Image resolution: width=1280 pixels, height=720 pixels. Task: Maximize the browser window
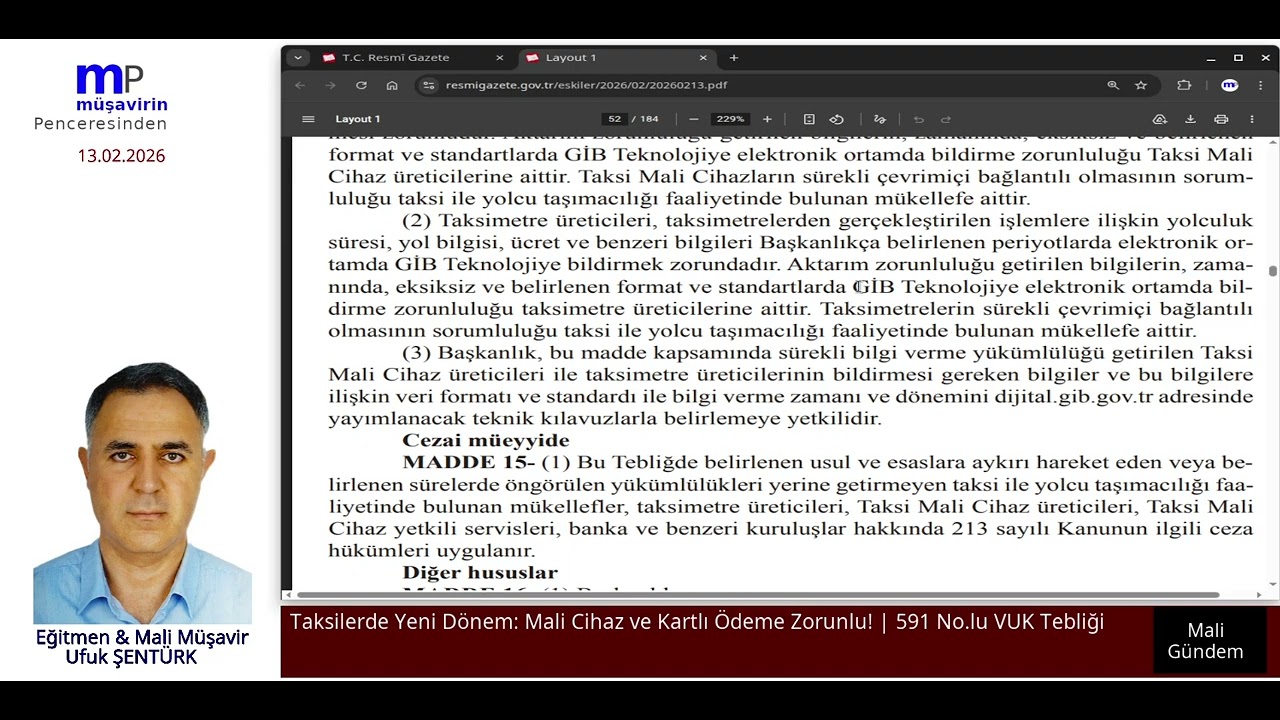point(1238,58)
